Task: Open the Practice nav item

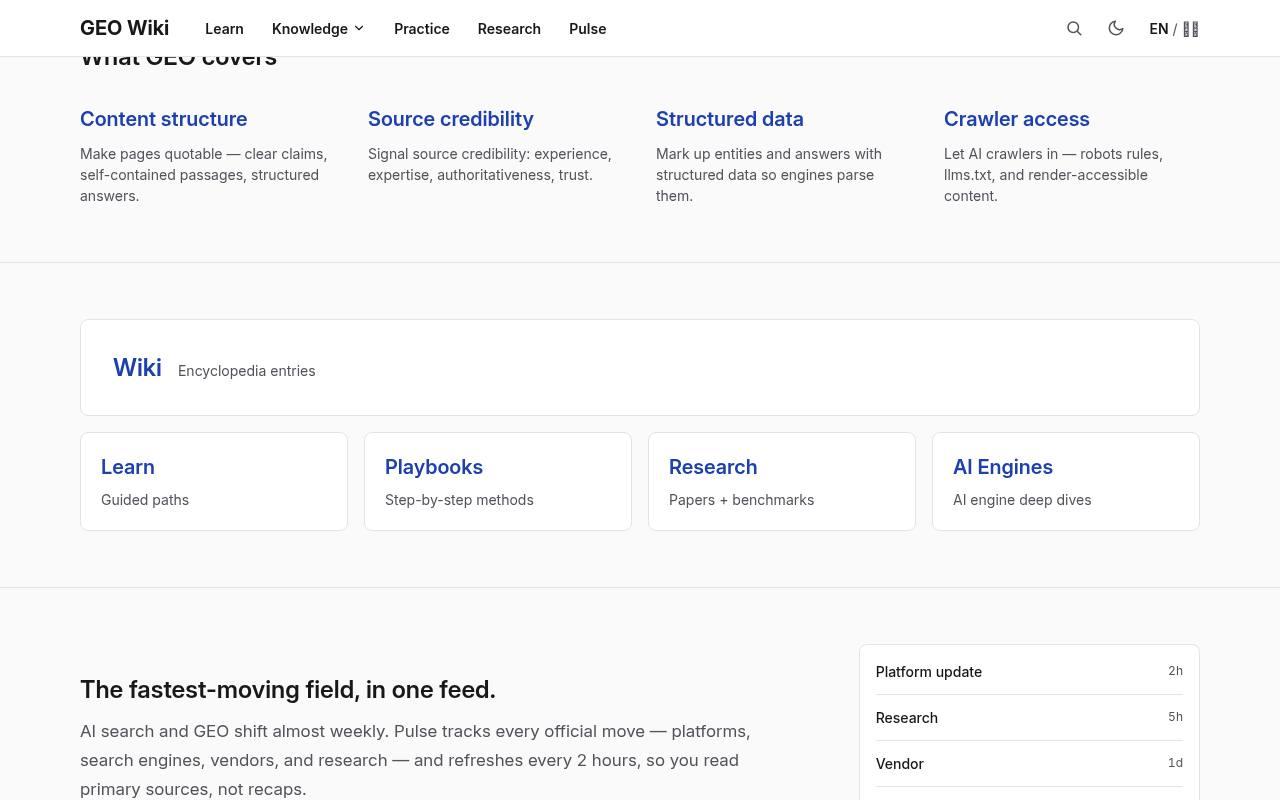Action: 422,29
